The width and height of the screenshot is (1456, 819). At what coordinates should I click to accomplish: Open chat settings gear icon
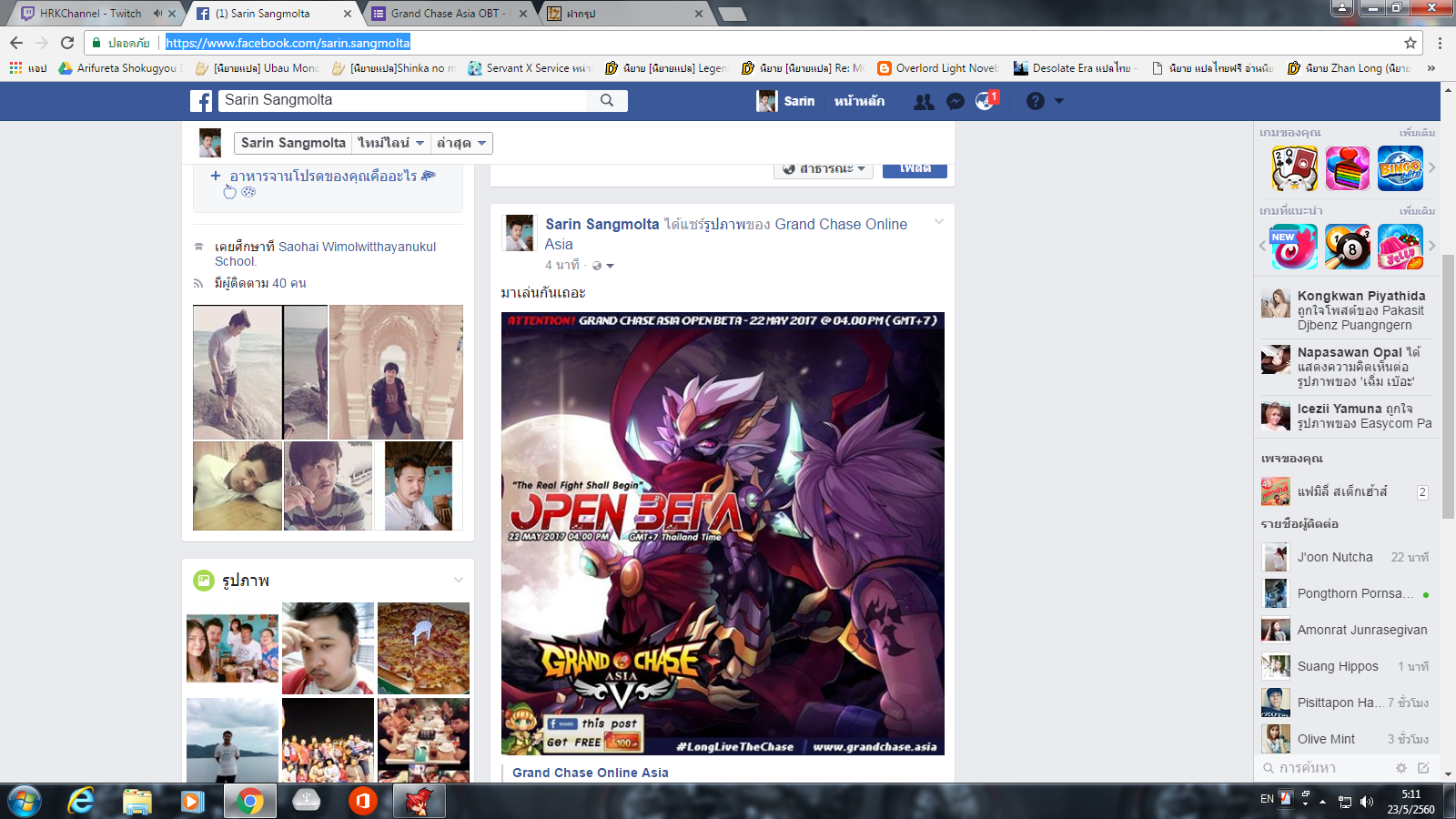(x=1401, y=768)
